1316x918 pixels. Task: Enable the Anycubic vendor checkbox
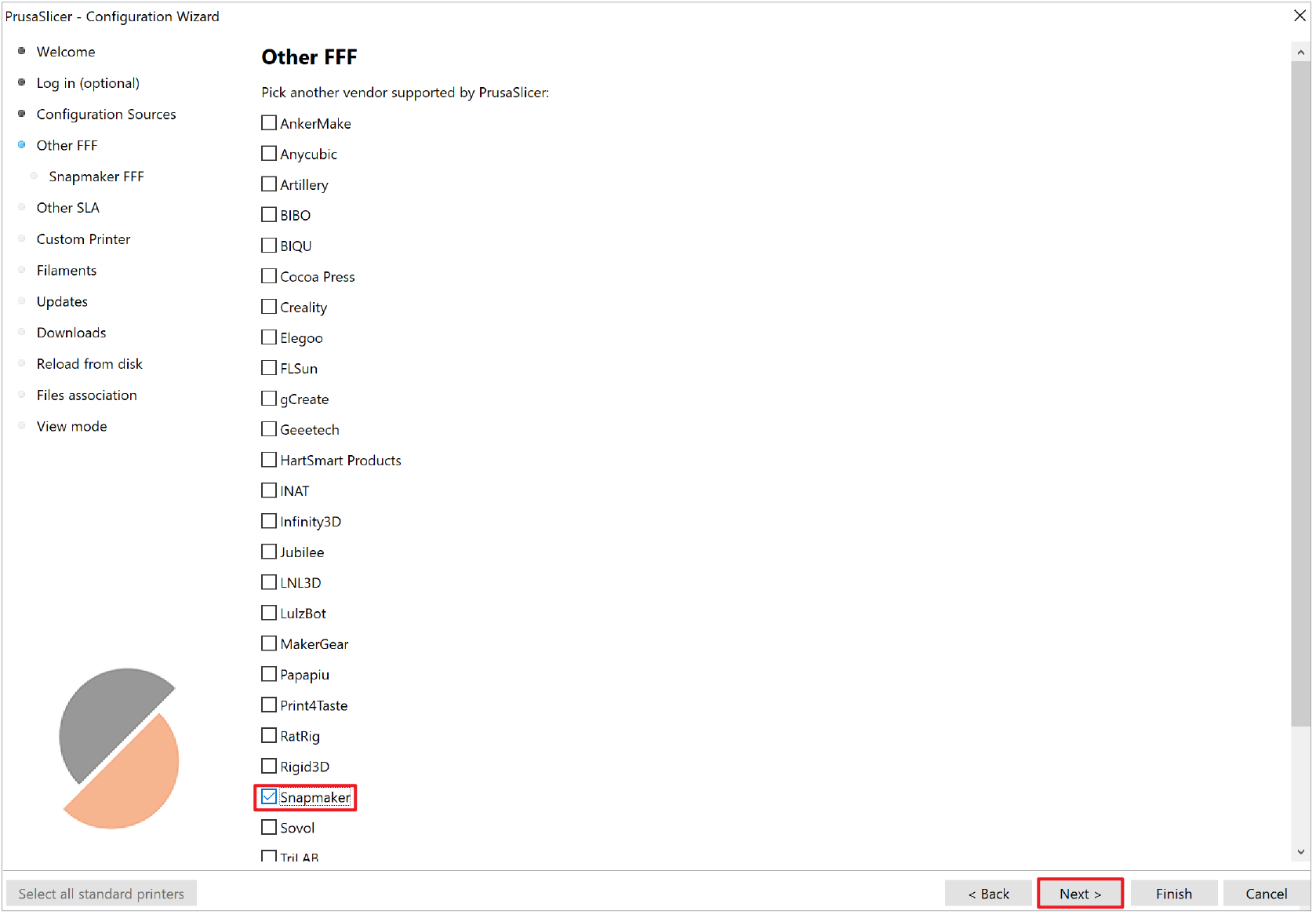(x=269, y=154)
